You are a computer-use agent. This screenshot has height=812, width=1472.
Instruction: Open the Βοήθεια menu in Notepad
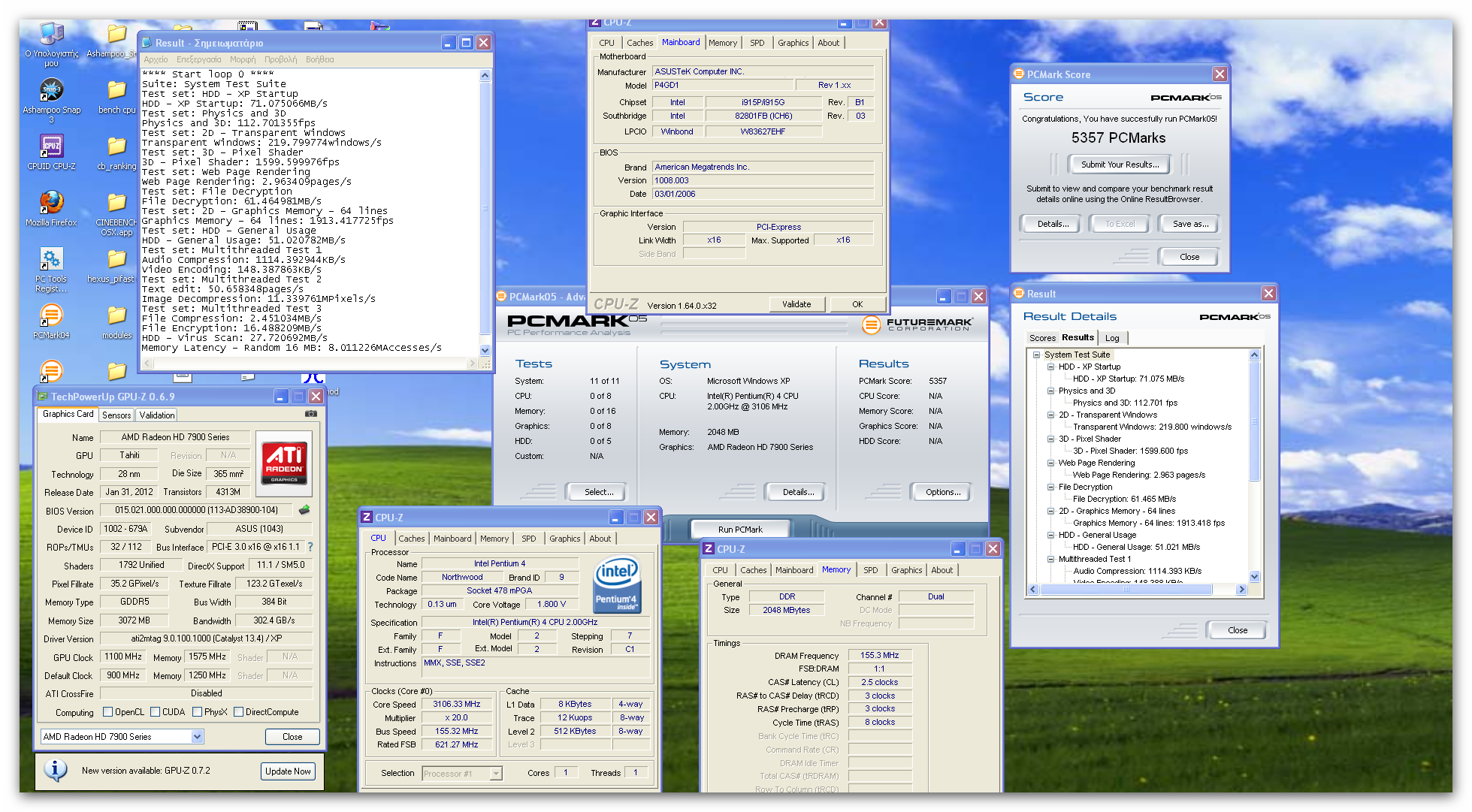click(x=320, y=59)
